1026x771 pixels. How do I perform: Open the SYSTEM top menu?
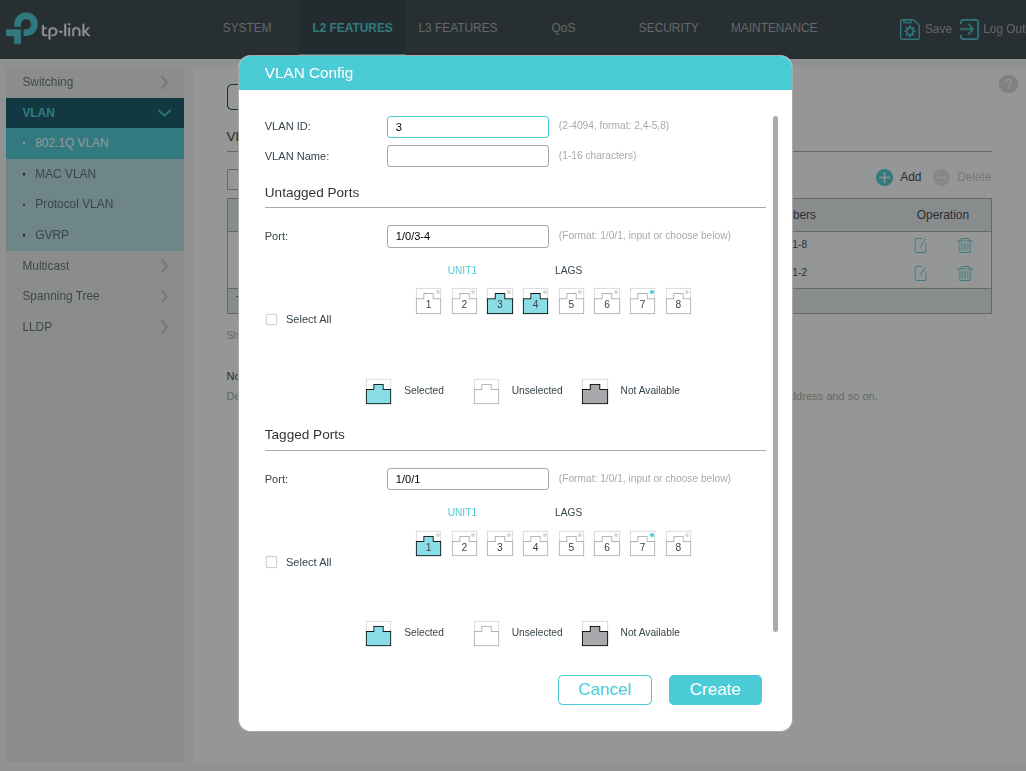(x=247, y=28)
